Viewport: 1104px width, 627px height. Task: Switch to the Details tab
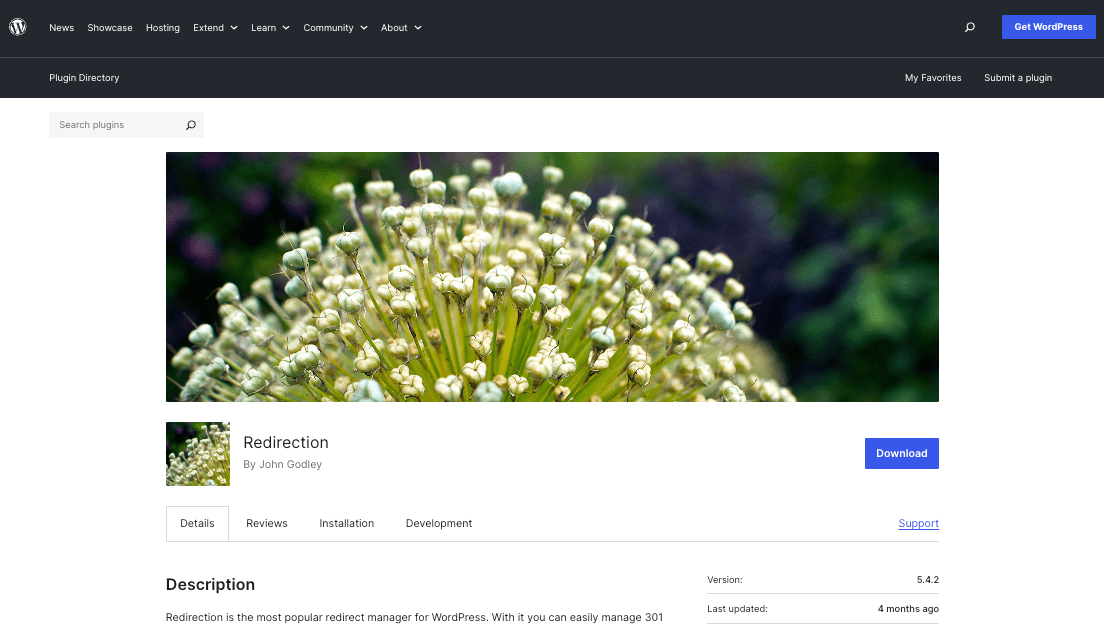point(197,524)
